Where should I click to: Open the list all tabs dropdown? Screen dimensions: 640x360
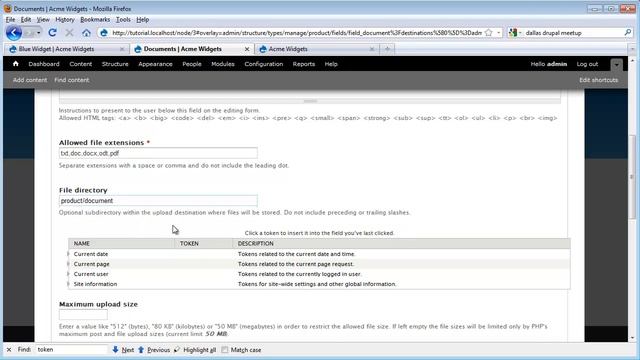click(x=632, y=49)
